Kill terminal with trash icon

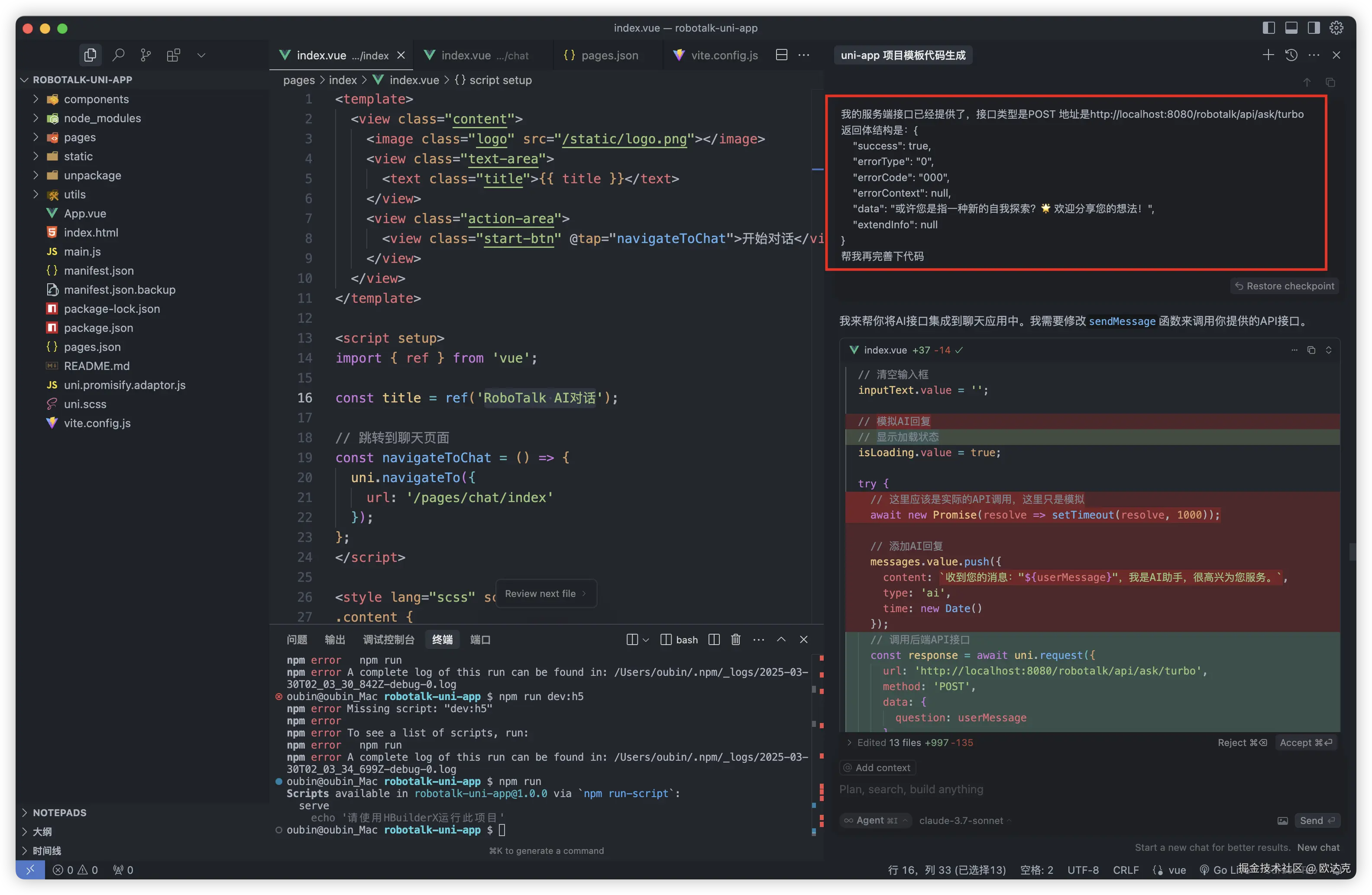click(735, 639)
